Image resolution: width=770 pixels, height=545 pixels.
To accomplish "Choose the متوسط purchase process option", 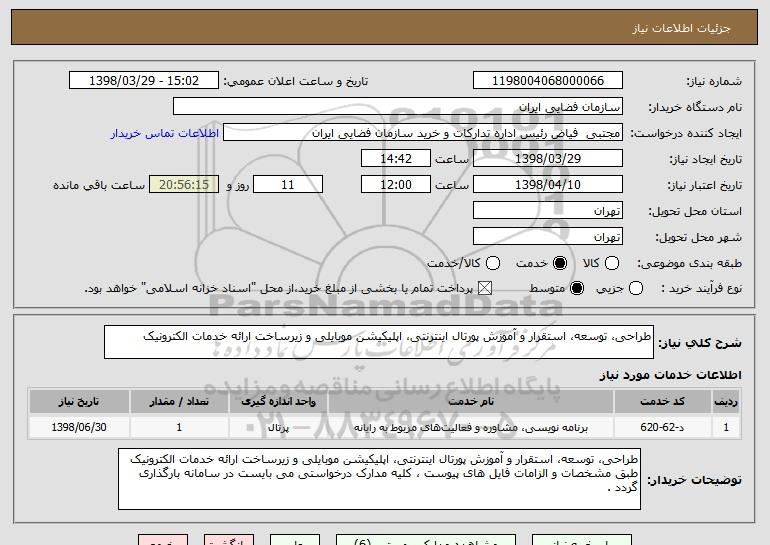I will 577,288.
